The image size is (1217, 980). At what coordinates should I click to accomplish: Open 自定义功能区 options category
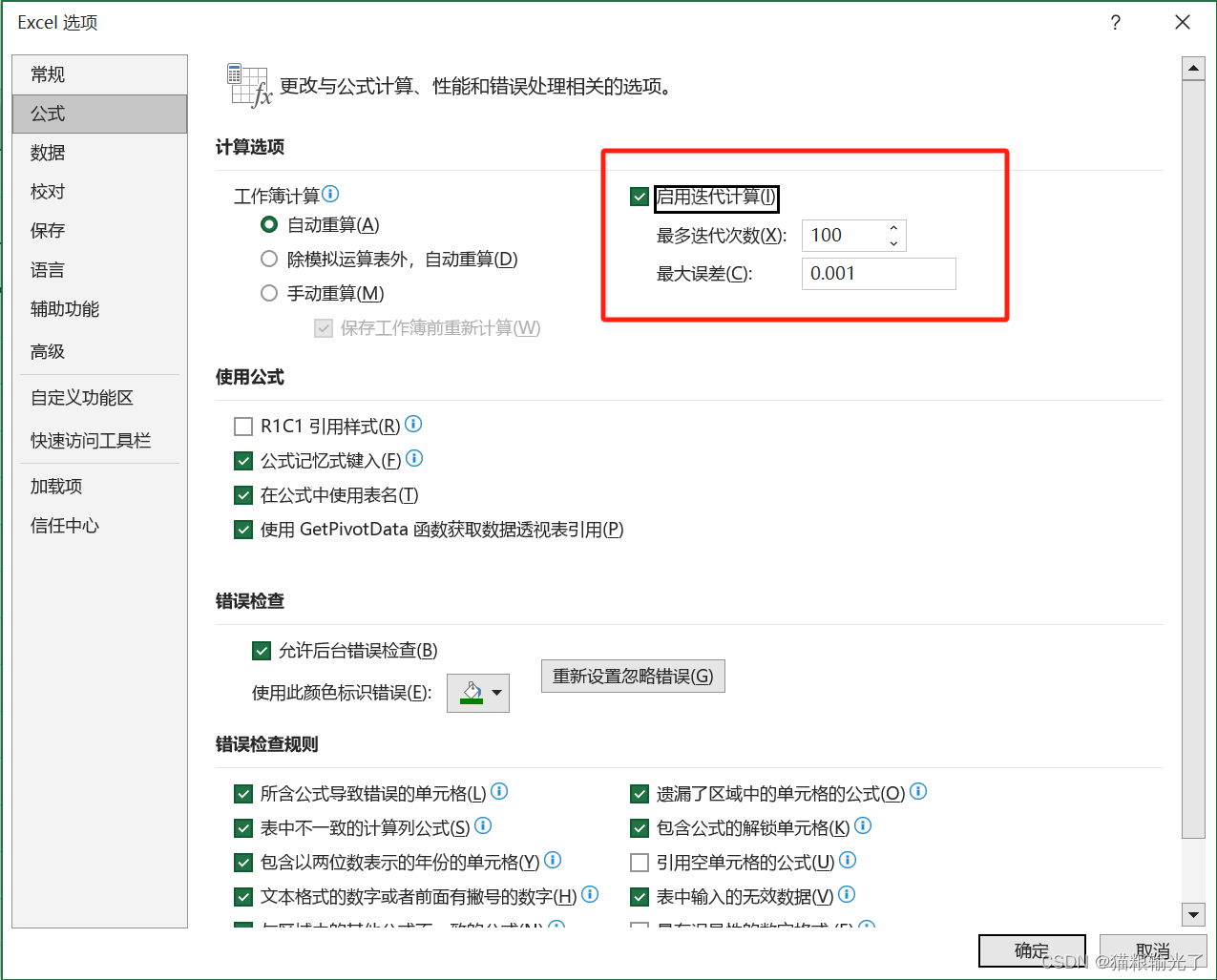point(99,398)
